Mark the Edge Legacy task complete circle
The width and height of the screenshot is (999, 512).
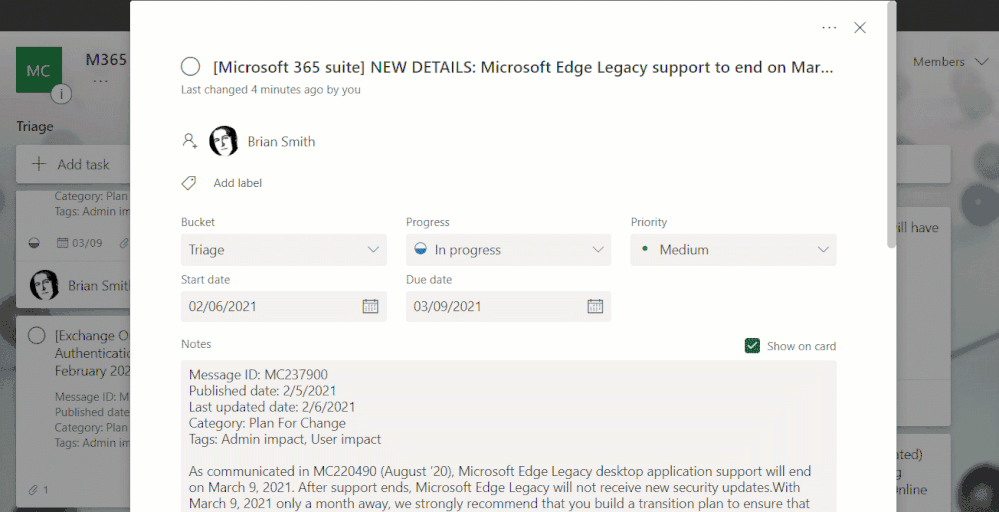[x=190, y=66]
